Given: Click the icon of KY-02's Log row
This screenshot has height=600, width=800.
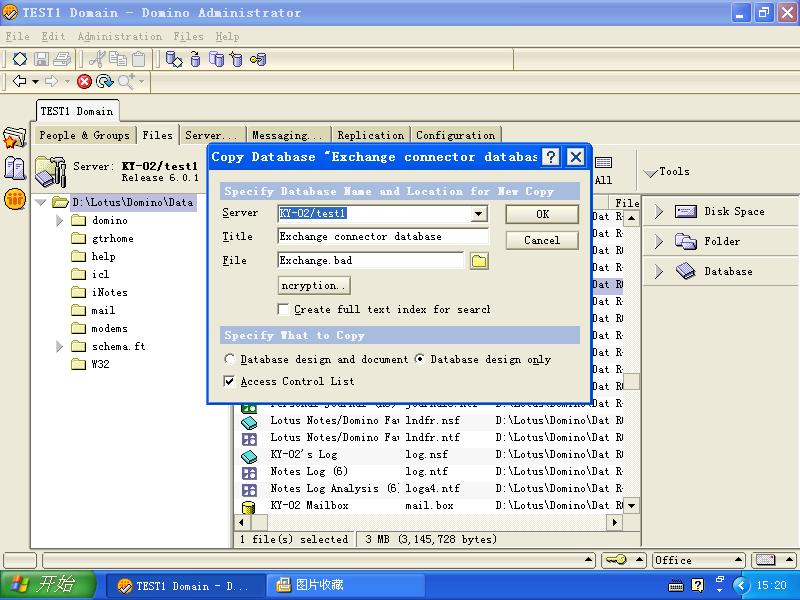Looking at the screenshot, I should tap(248, 455).
